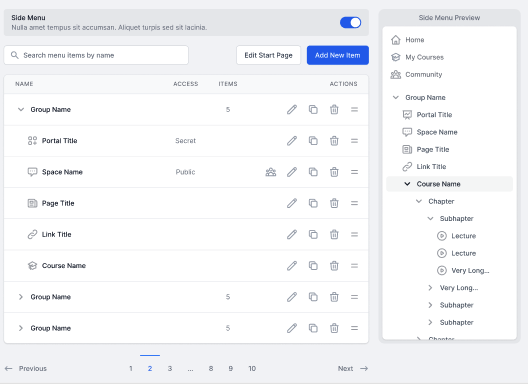This screenshot has width=528, height=384.
Task: Expand the Very Long... subchapter chevron
Action: point(430,288)
